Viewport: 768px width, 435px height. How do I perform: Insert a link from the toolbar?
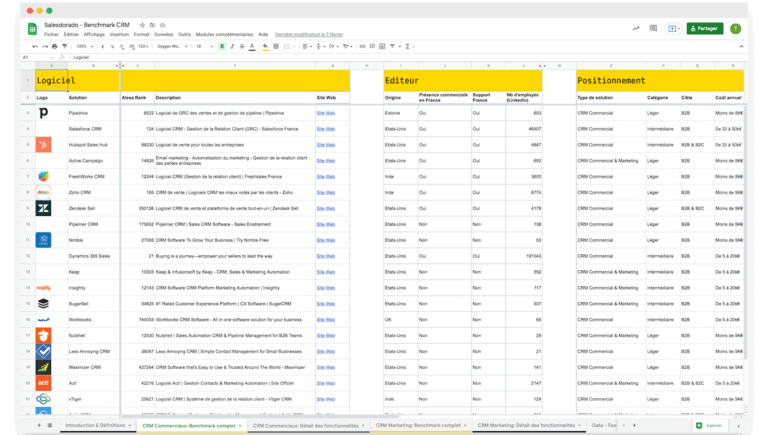point(362,47)
